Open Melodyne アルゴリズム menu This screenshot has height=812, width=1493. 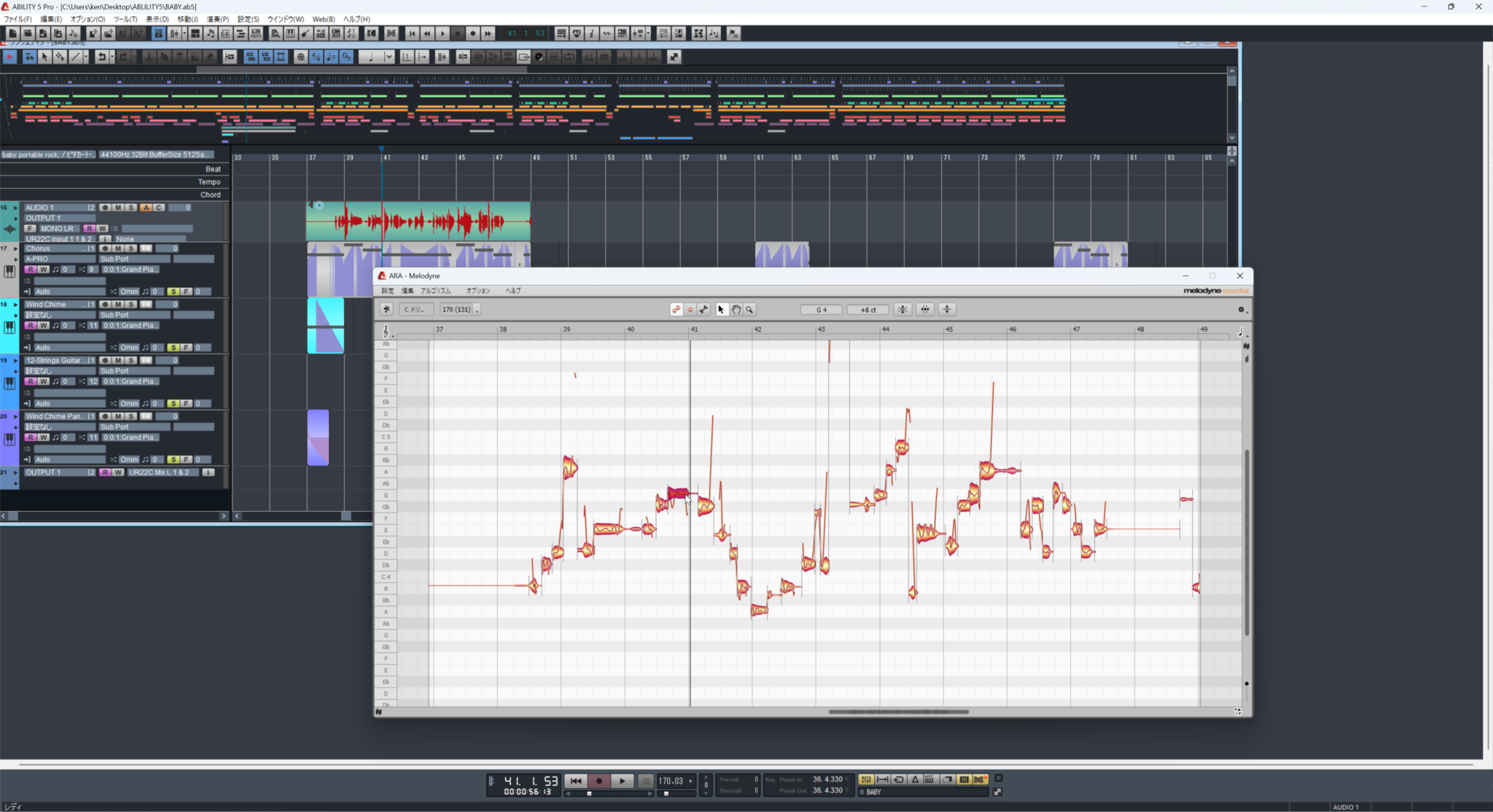[x=435, y=291]
